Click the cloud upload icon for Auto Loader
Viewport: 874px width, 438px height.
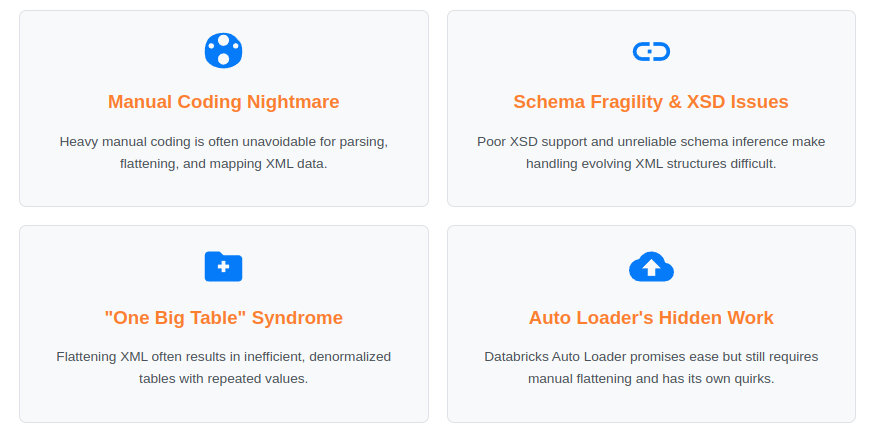pos(651,266)
